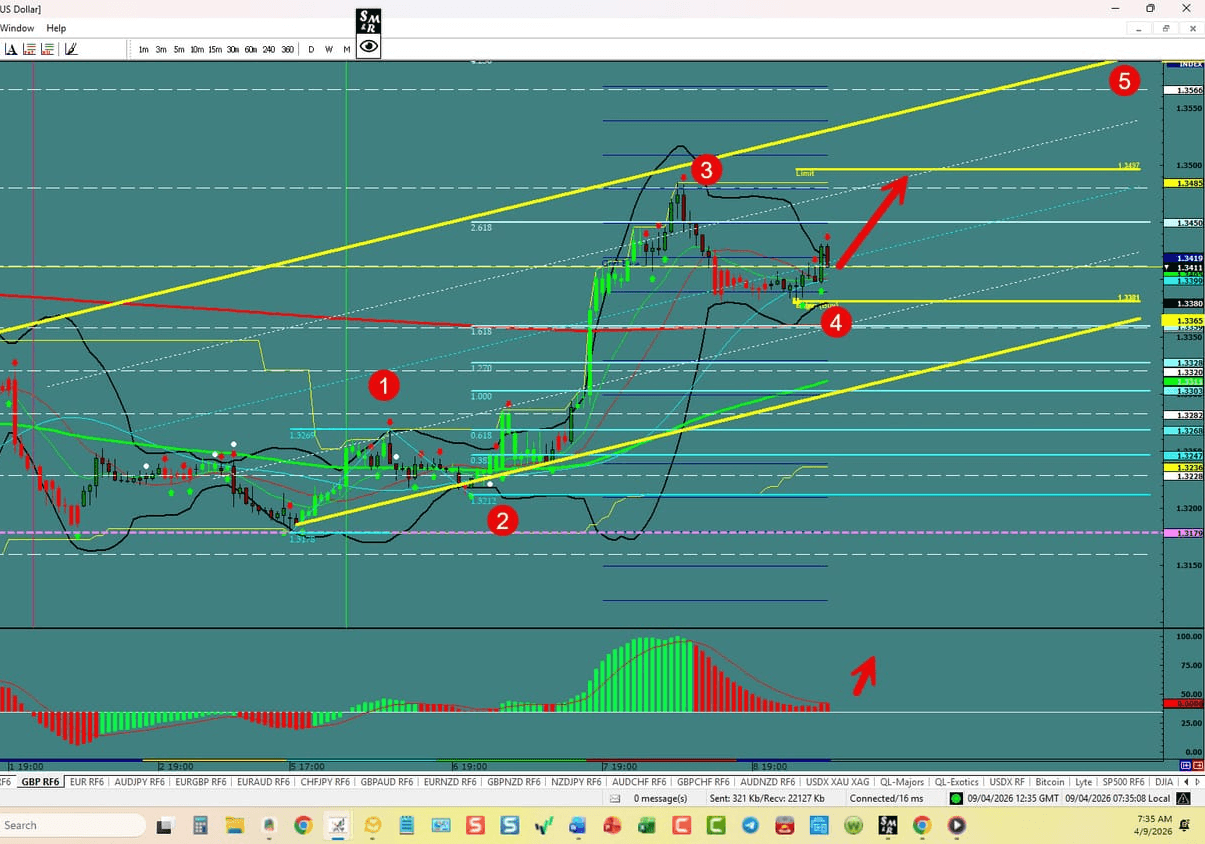Launch the SMR app from the taskbar
Viewport: 1205px width, 844px height.
[x=887, y=825]
